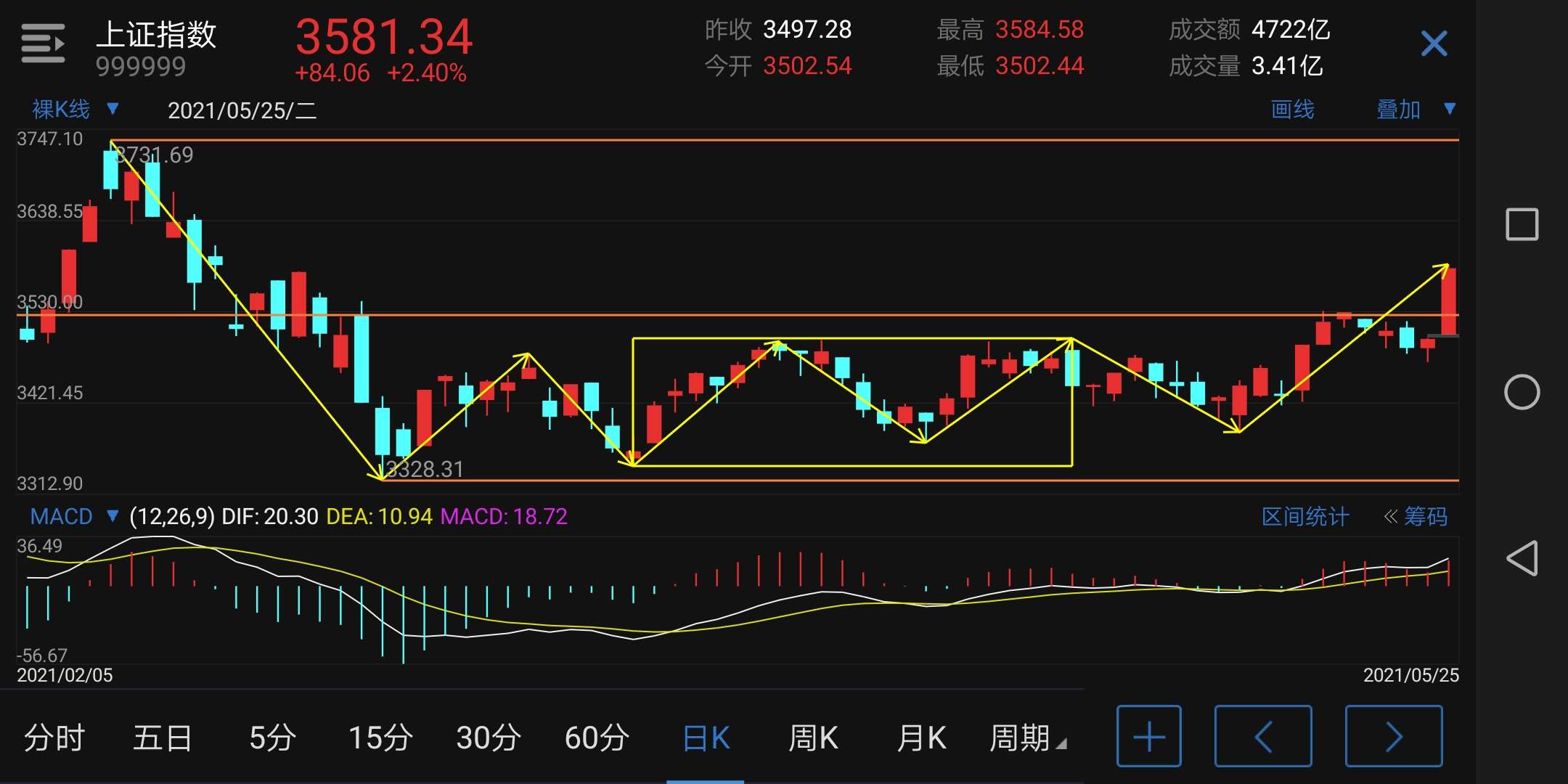
Task: Tap the Android recent apps square button
Action: 1522,224
